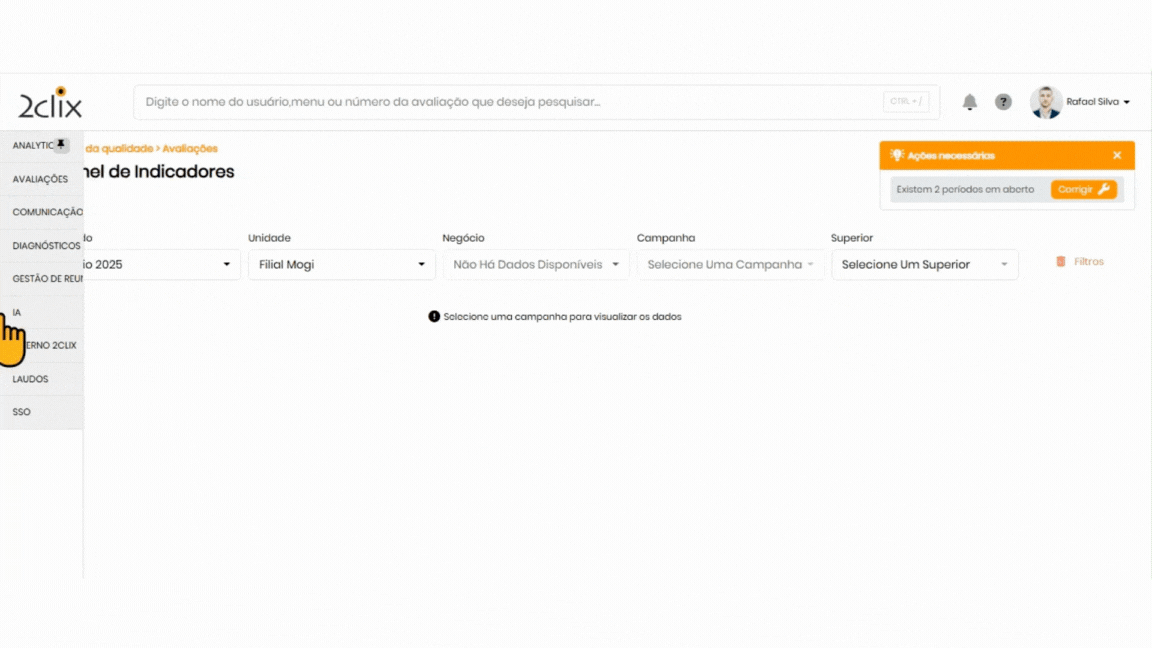Select Avaliações in the side menu

coord(40,179)
